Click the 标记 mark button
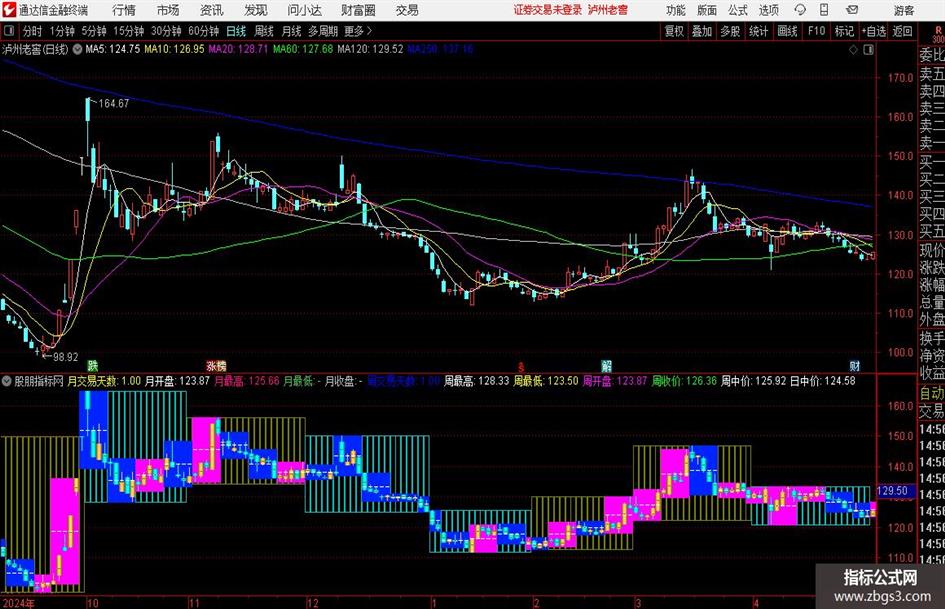 click(844, 31)
